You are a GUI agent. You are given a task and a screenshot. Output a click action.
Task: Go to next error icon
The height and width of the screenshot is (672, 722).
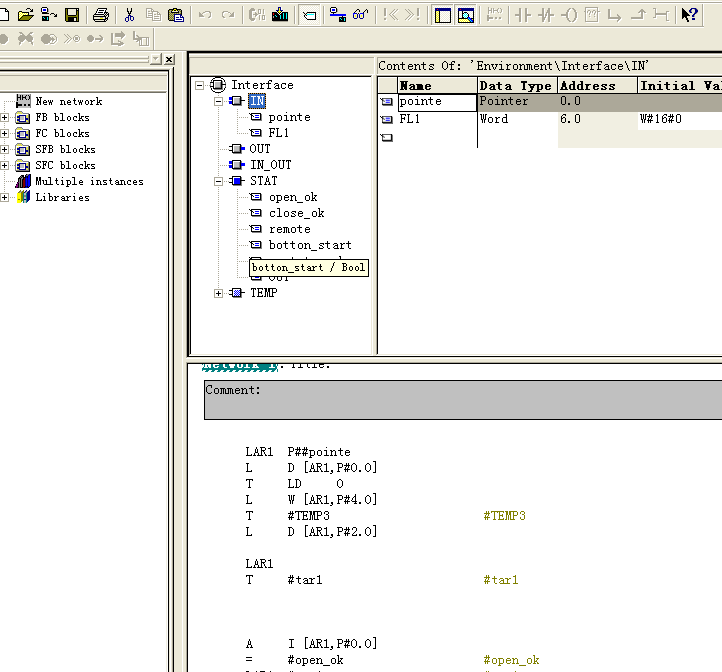point(413,15)
